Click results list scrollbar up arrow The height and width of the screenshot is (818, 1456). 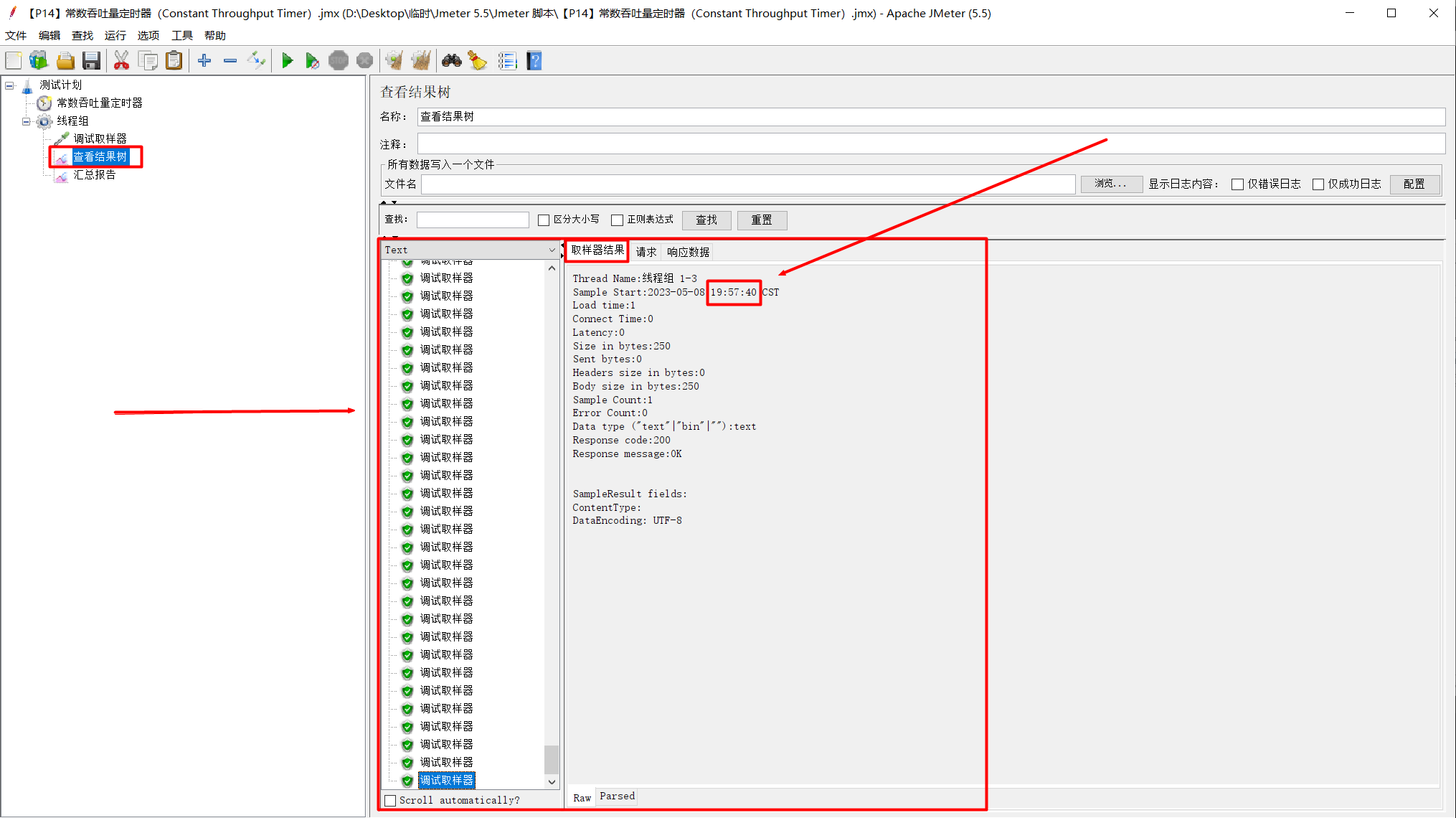tap(552, 268)
